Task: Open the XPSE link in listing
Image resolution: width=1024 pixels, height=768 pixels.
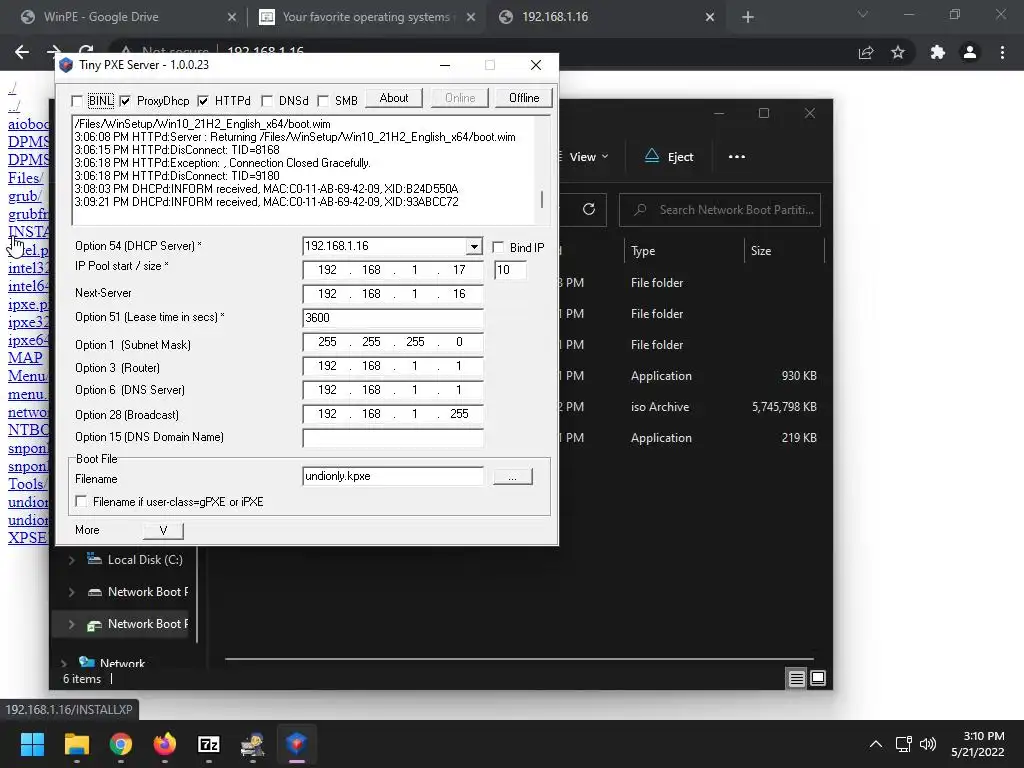Action: coord(27,538)
